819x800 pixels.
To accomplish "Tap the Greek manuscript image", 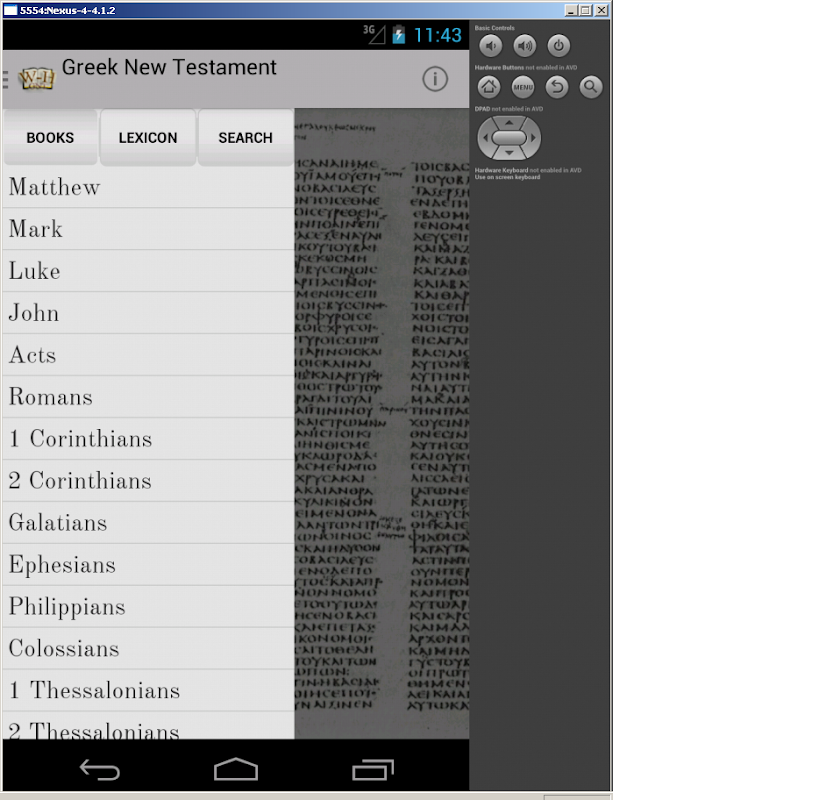I will tap(382, 423).
